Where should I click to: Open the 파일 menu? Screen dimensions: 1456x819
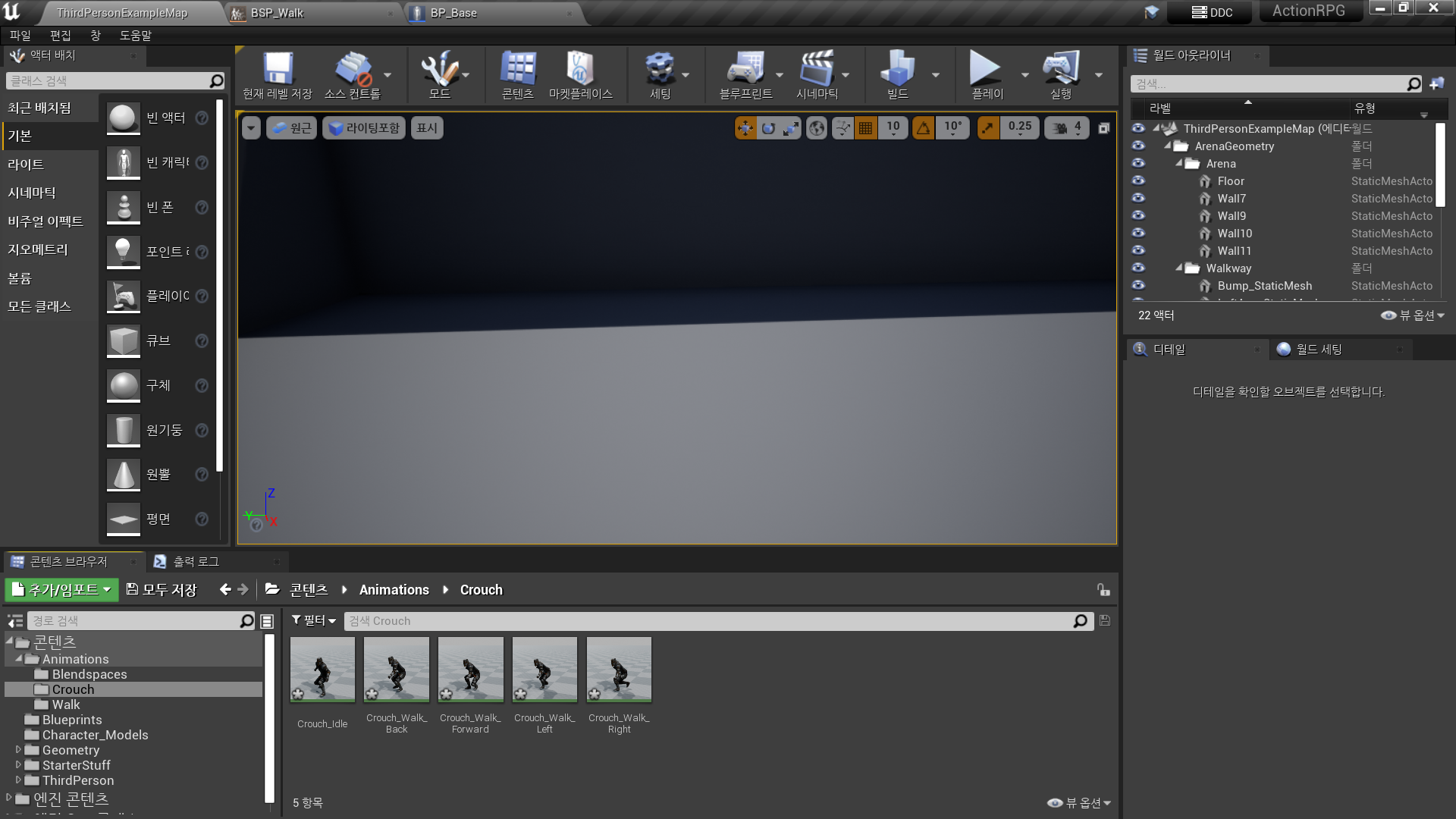pyautogui.click(x=20, y=35)
